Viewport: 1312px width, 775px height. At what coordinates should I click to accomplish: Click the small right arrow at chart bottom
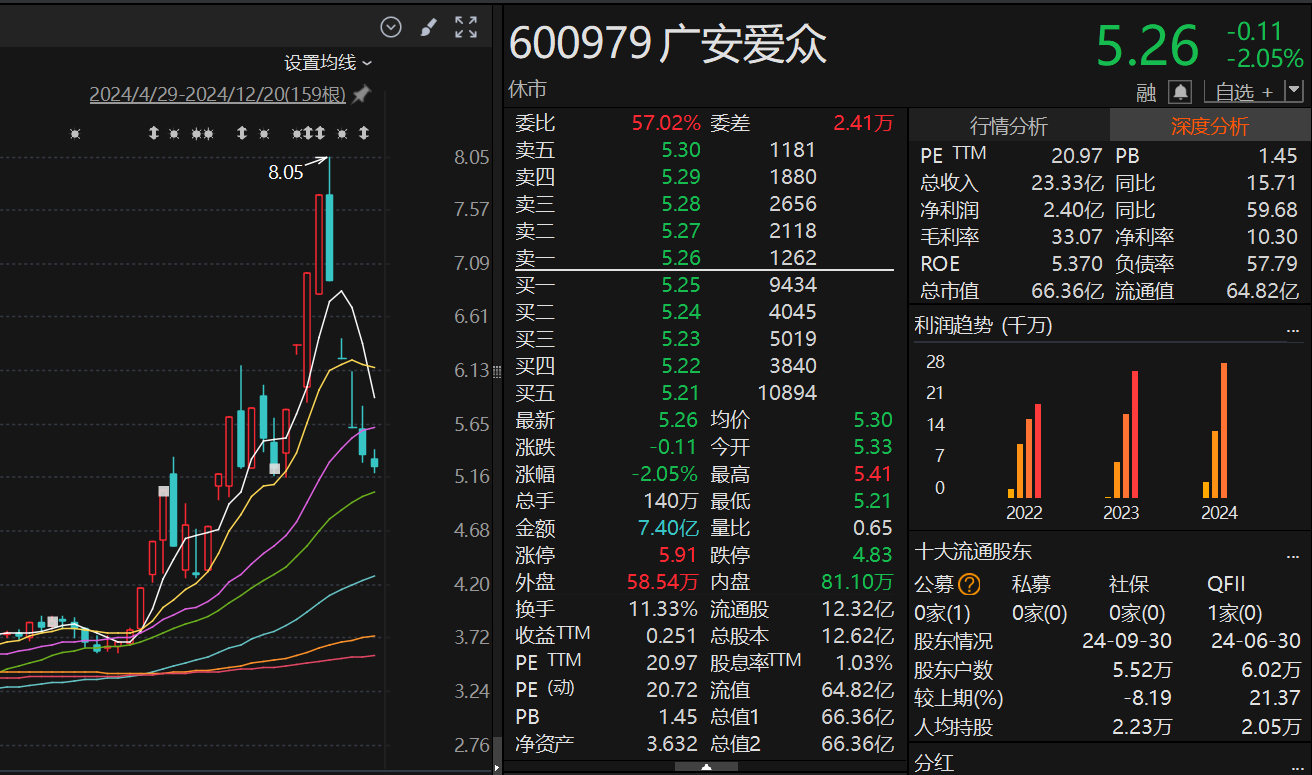(x=497, y=767)
